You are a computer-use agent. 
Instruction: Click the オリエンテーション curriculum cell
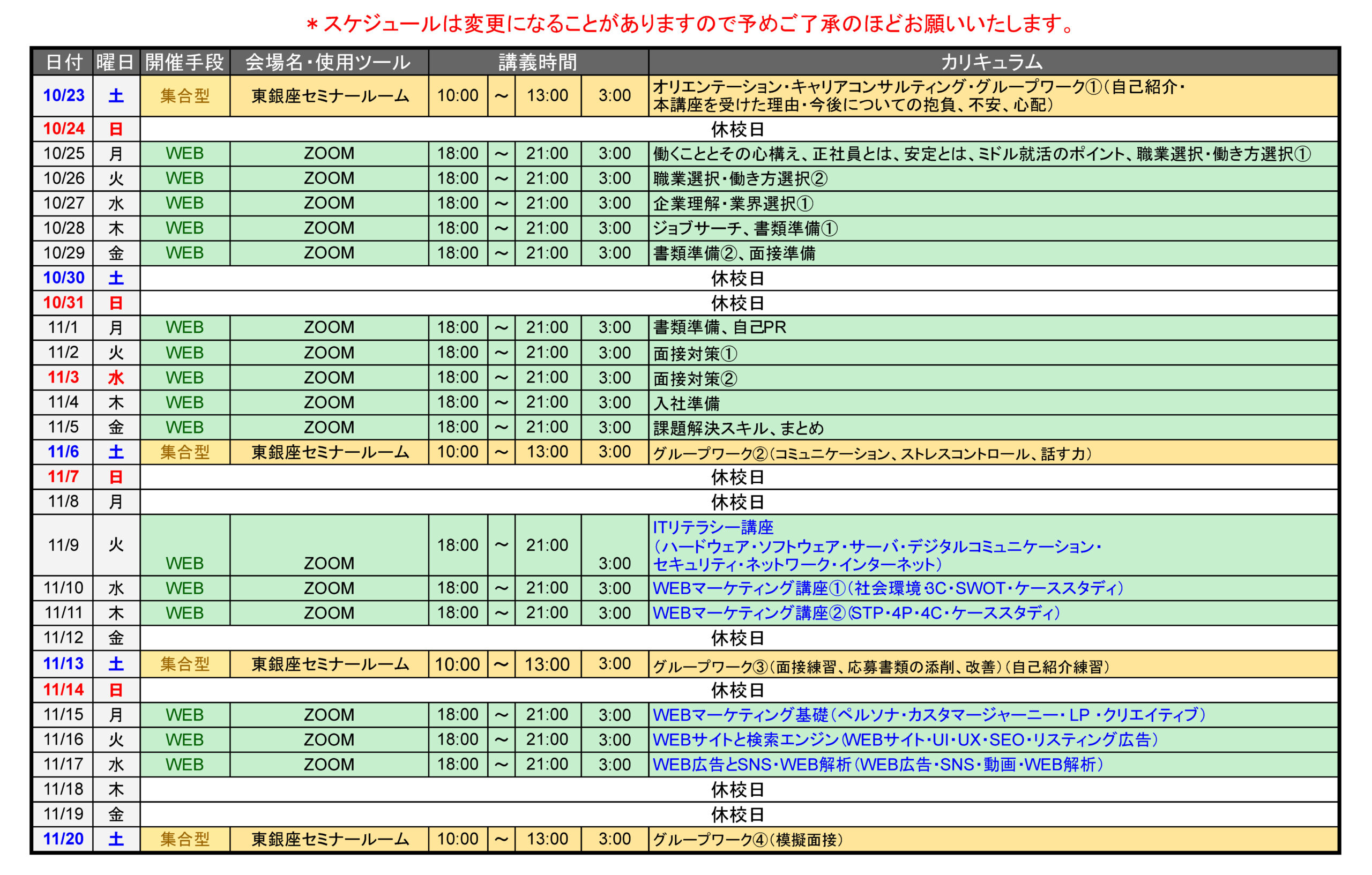993,96
